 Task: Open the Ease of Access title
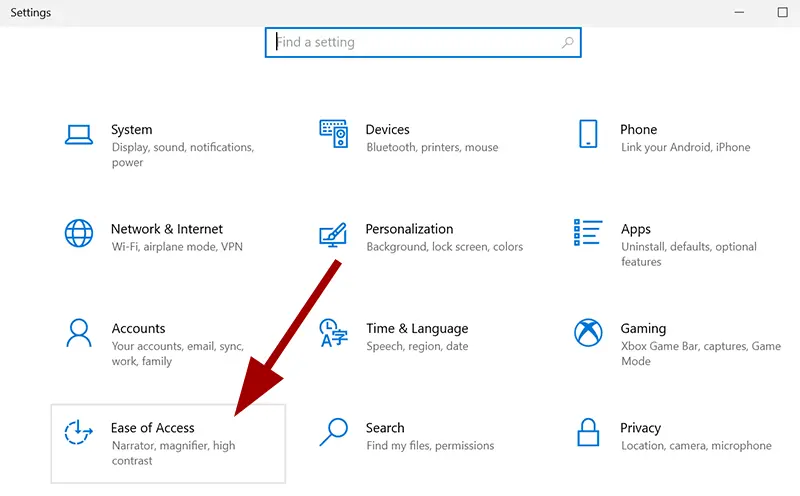tap(153, 428)
